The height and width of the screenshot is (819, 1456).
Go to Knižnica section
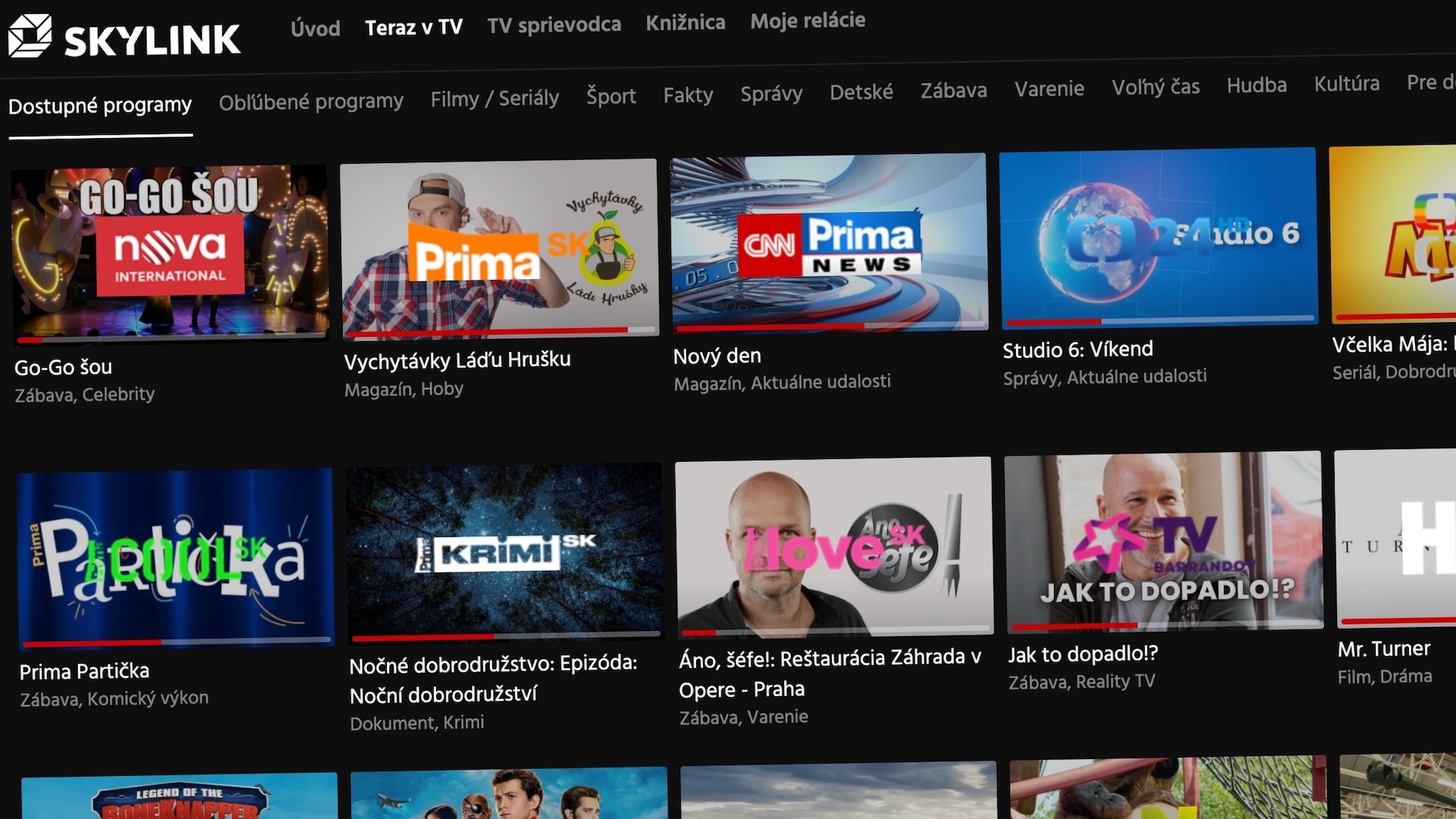click(686, 23)
